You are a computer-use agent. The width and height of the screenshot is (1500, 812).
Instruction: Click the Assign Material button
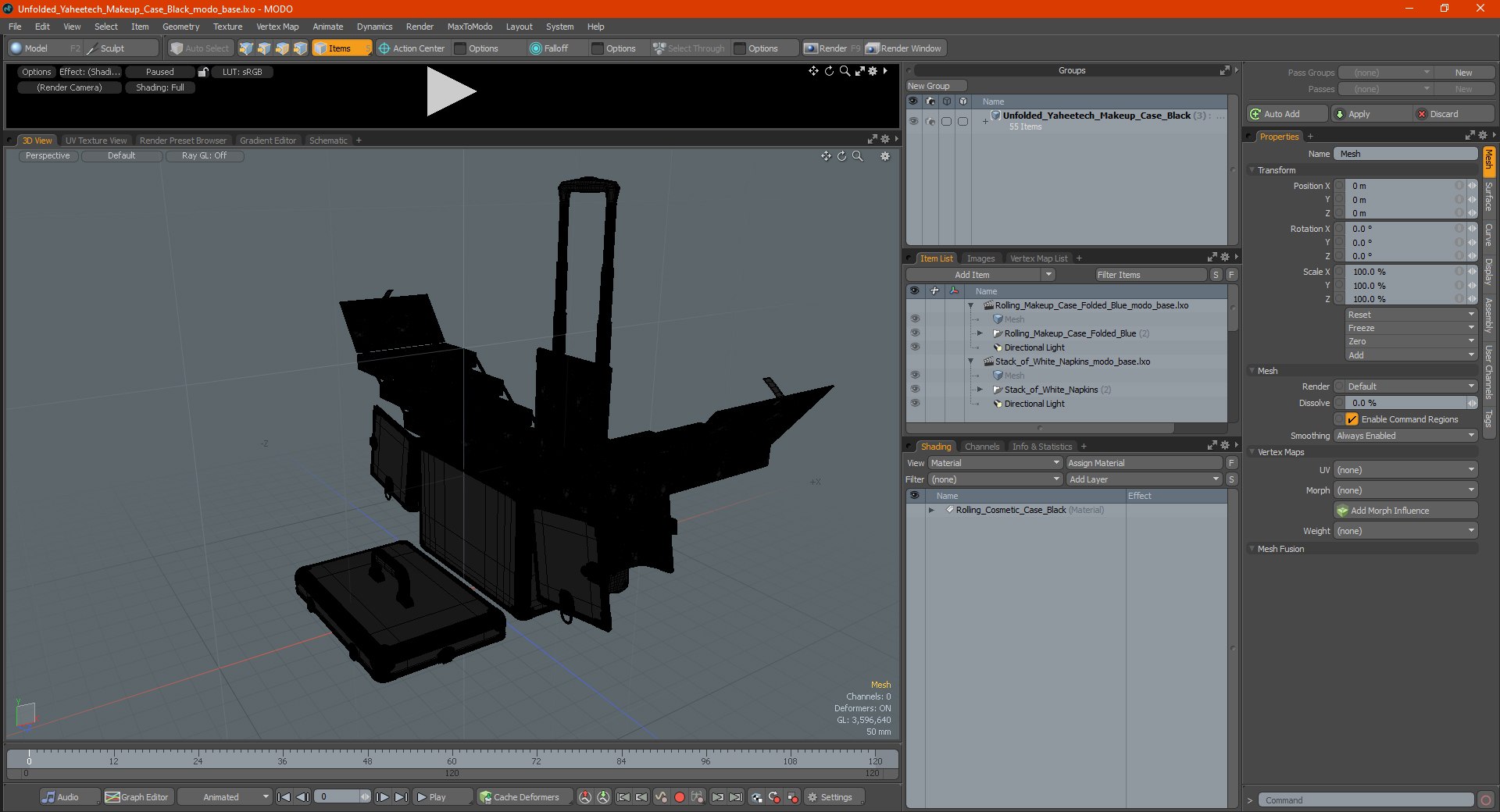point(1144,463)
